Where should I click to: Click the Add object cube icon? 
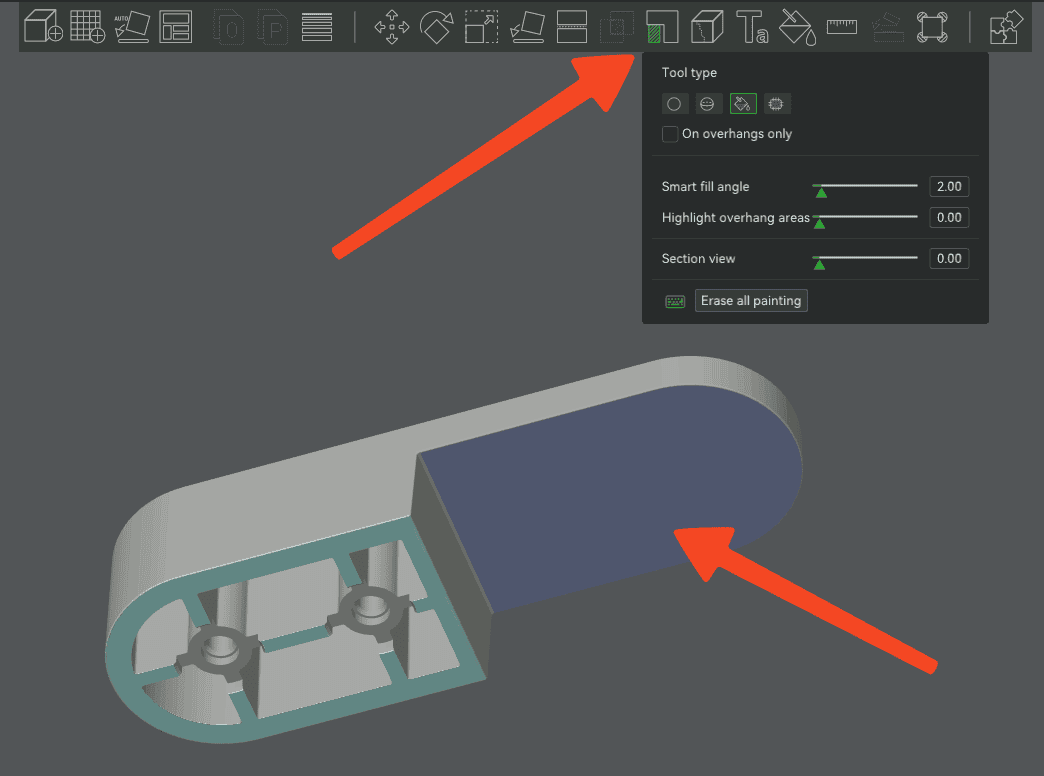pos(43,27)
